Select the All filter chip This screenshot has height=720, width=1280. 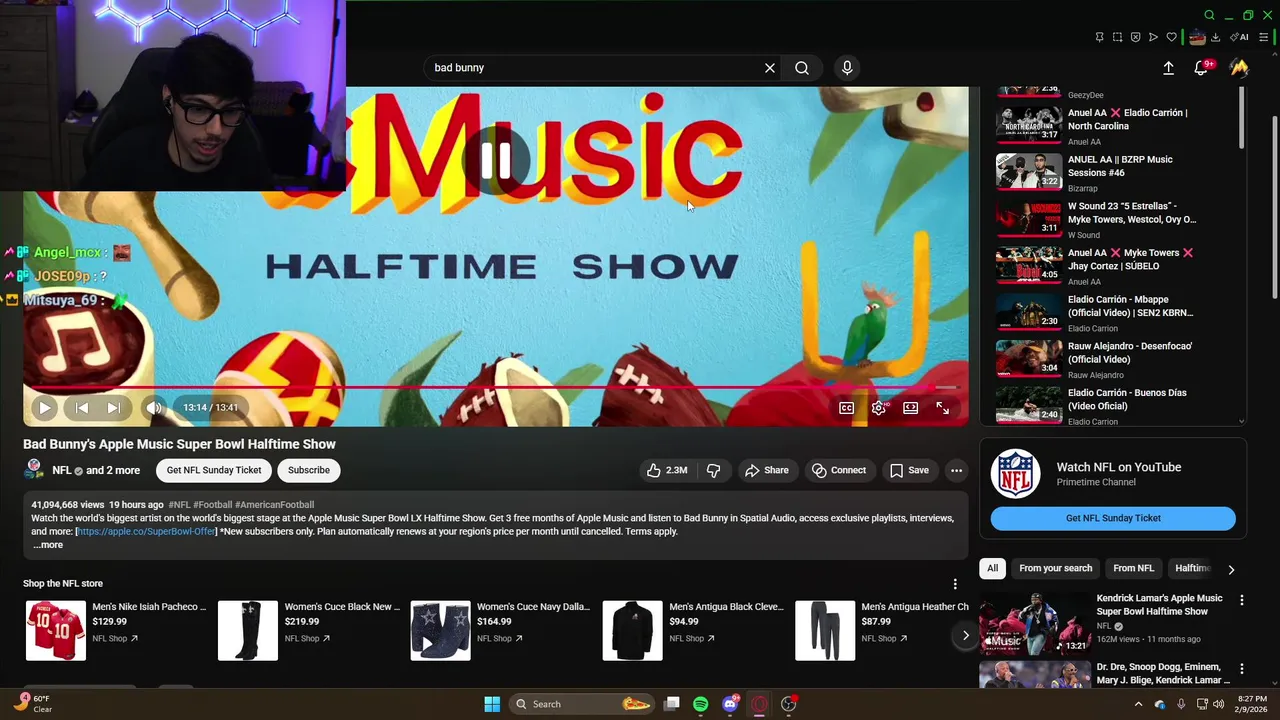(x=992, y=568)
